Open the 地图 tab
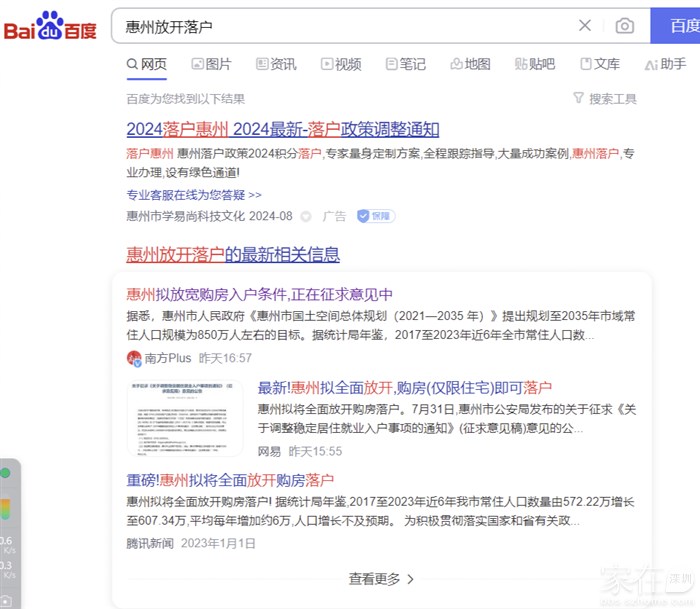Image resolution: width=700 pixels, height=609 pixels. pos(470,64)
